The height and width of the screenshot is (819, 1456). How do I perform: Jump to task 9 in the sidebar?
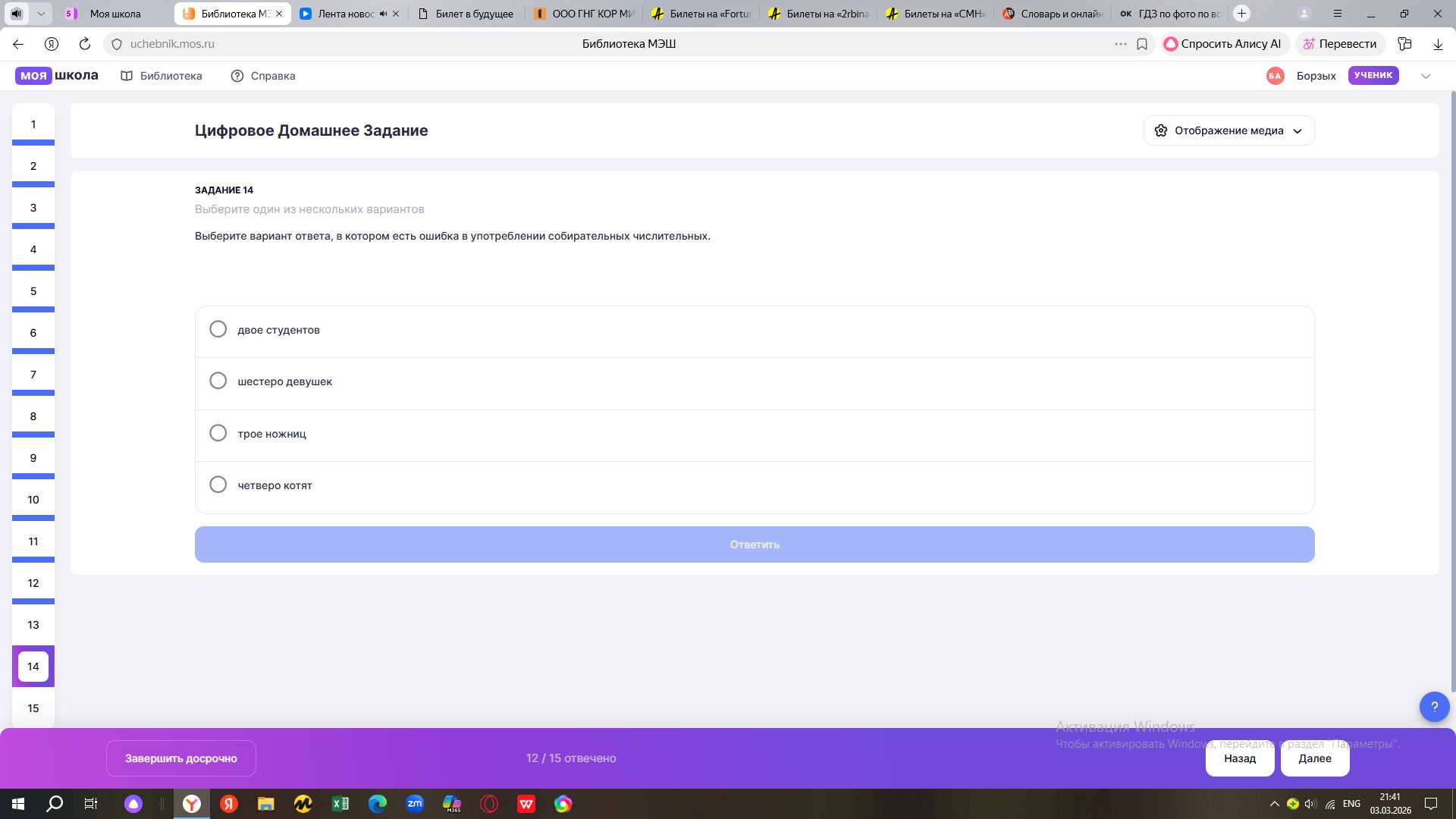[x=33, y=458]
